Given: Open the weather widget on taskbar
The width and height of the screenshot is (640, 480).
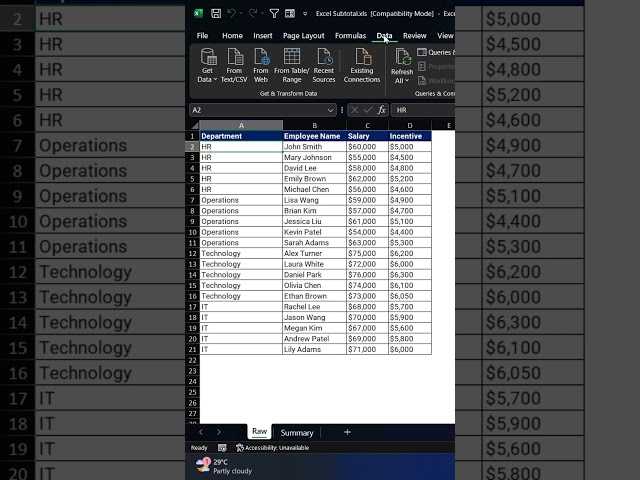Looking at the screenshot, I should (x=224, y=467).
